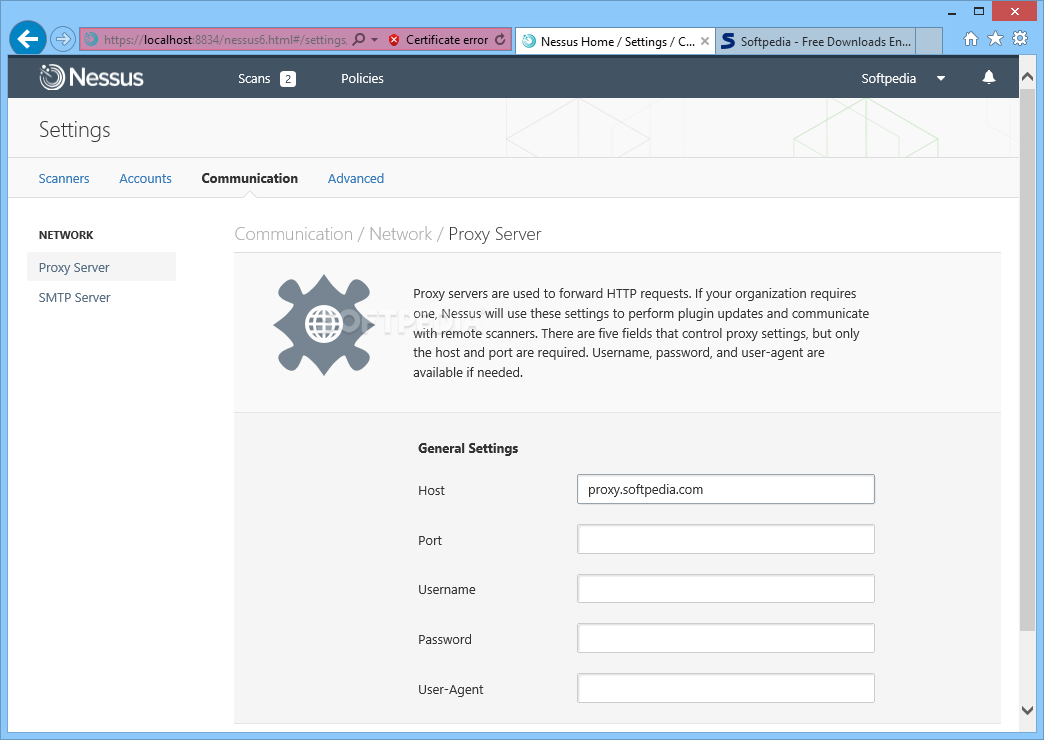This screenshot has height=740, width=1044.
Task: Maximize the browser window
Action: click(x=979, y=11)
